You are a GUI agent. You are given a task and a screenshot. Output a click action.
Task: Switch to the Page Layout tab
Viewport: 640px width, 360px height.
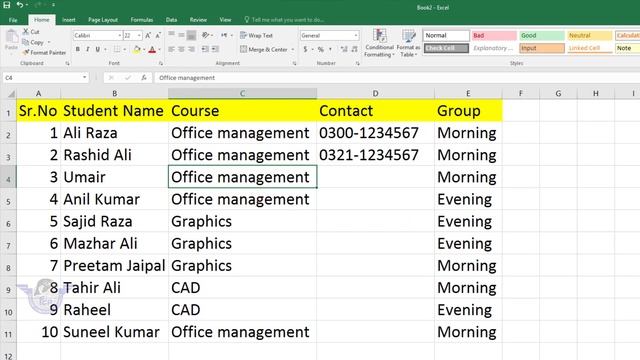103,20
